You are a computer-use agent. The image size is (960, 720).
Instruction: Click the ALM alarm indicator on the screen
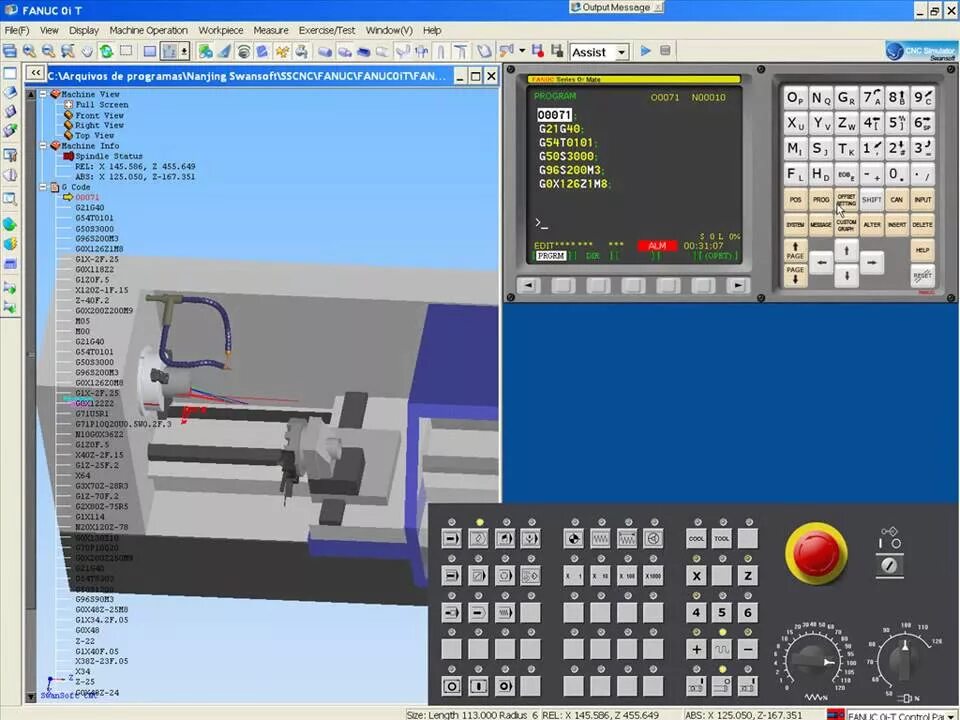point(657,246)
